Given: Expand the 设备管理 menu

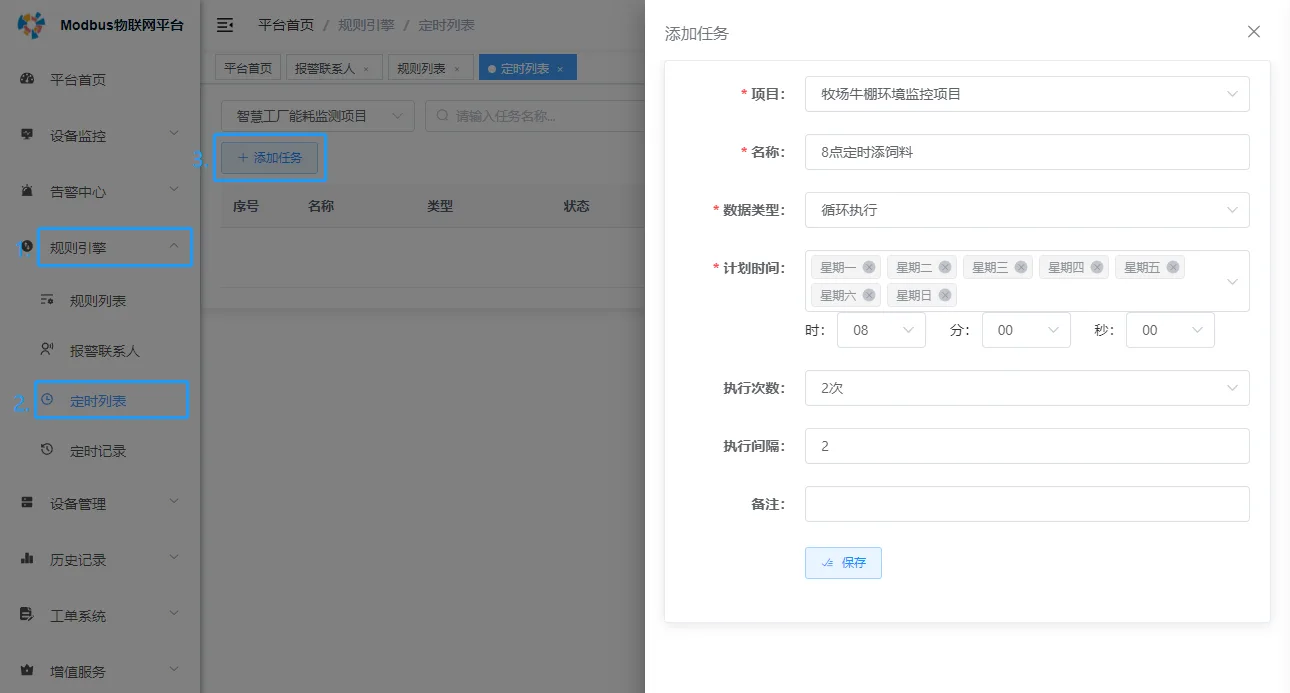Looking at the screenshot, I should click(174, 503).
